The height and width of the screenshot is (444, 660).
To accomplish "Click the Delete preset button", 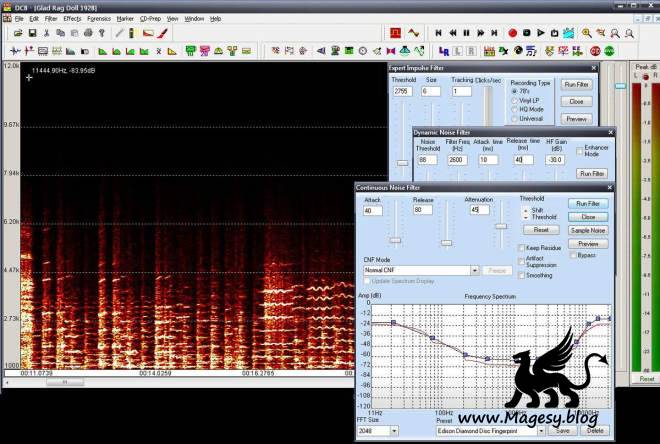I will [x=595, y=431].
